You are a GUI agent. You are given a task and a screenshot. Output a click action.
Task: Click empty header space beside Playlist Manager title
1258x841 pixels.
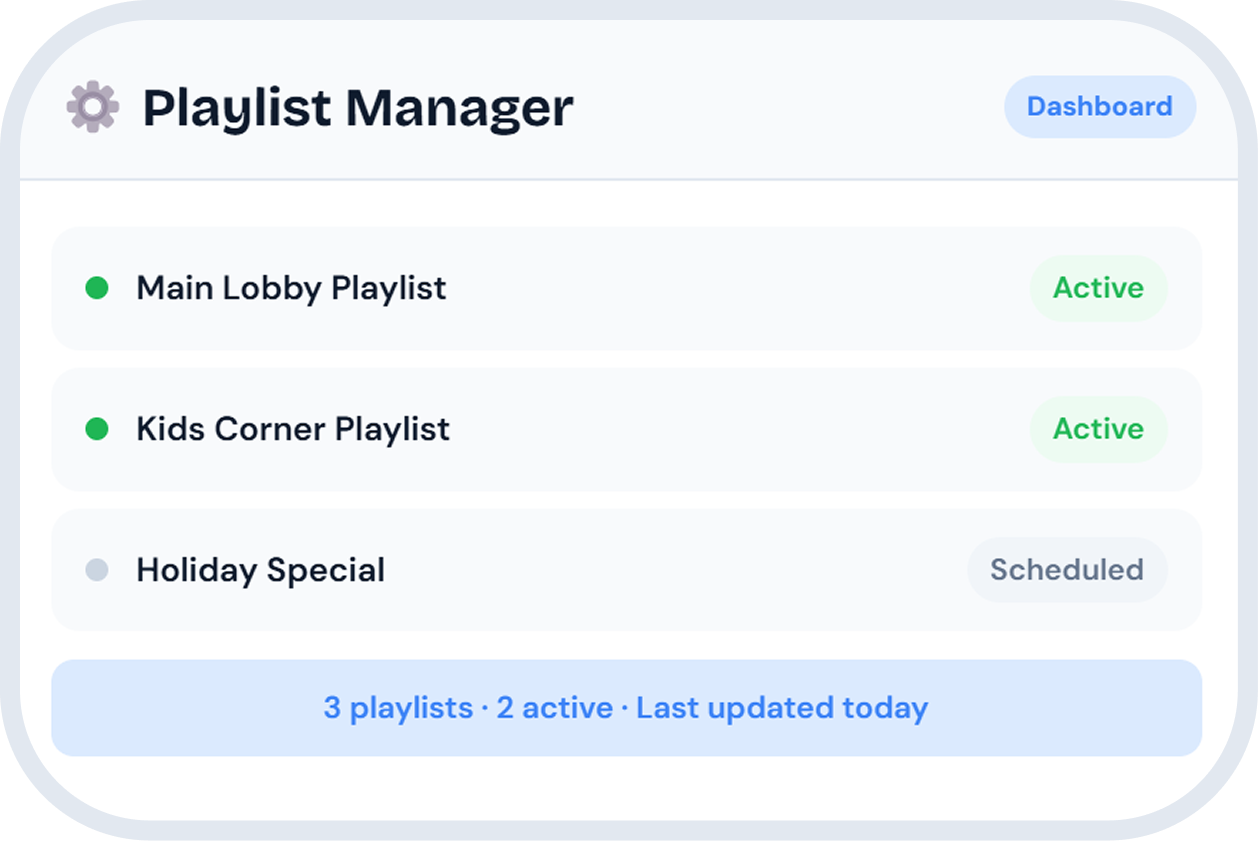click(x=790, y=107)
